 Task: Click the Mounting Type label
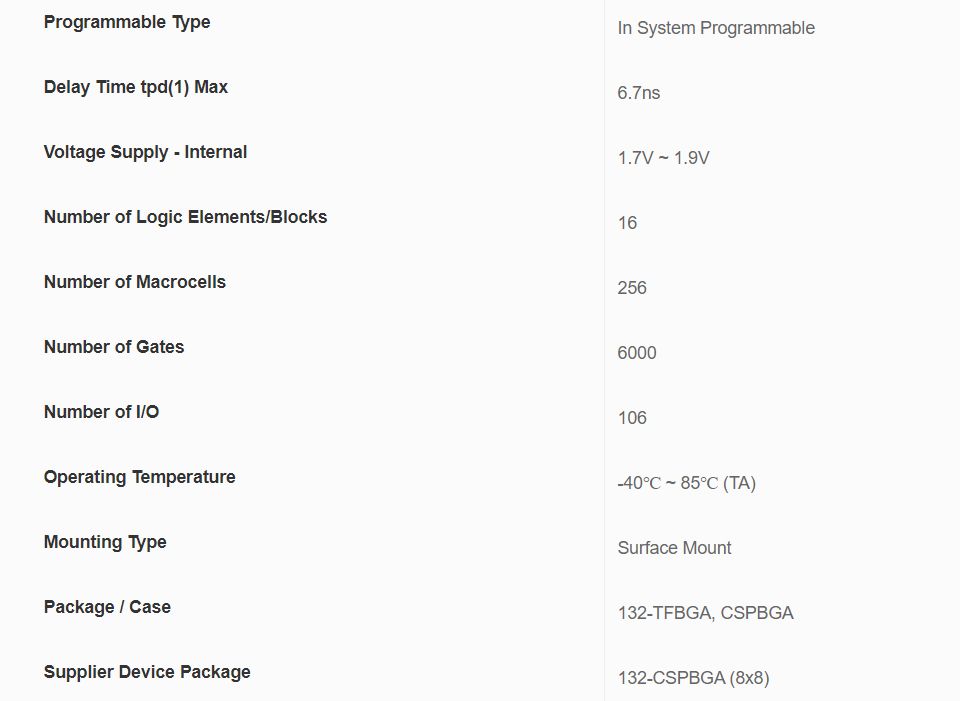pos(105,542)
